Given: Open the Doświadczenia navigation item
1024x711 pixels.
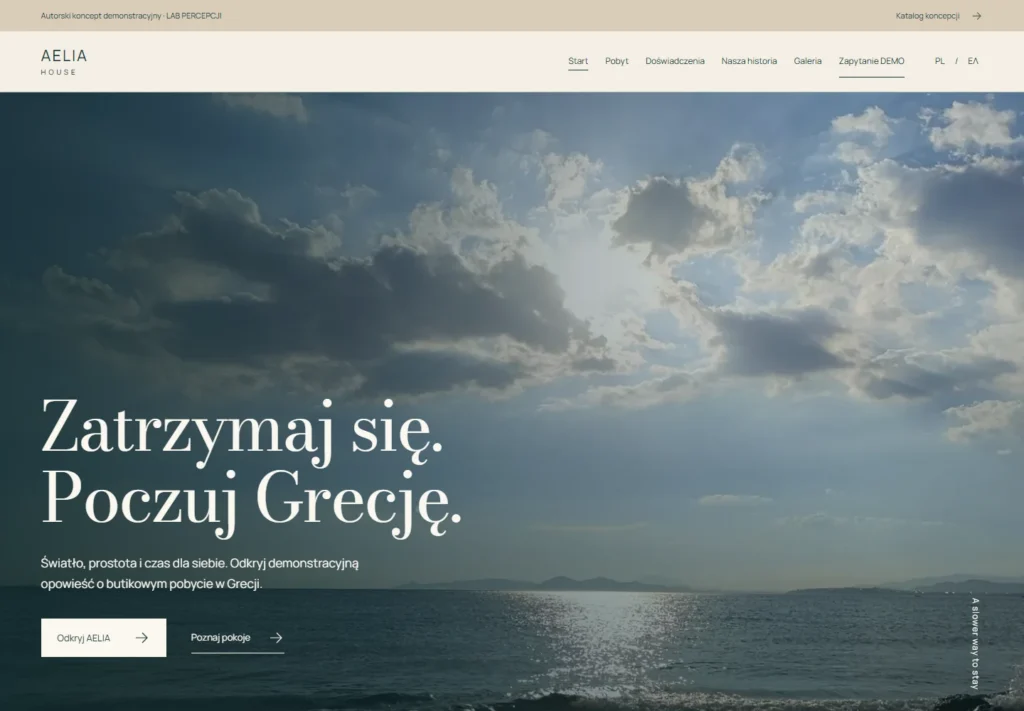Looking at the screenshot, I should (675, 61).
